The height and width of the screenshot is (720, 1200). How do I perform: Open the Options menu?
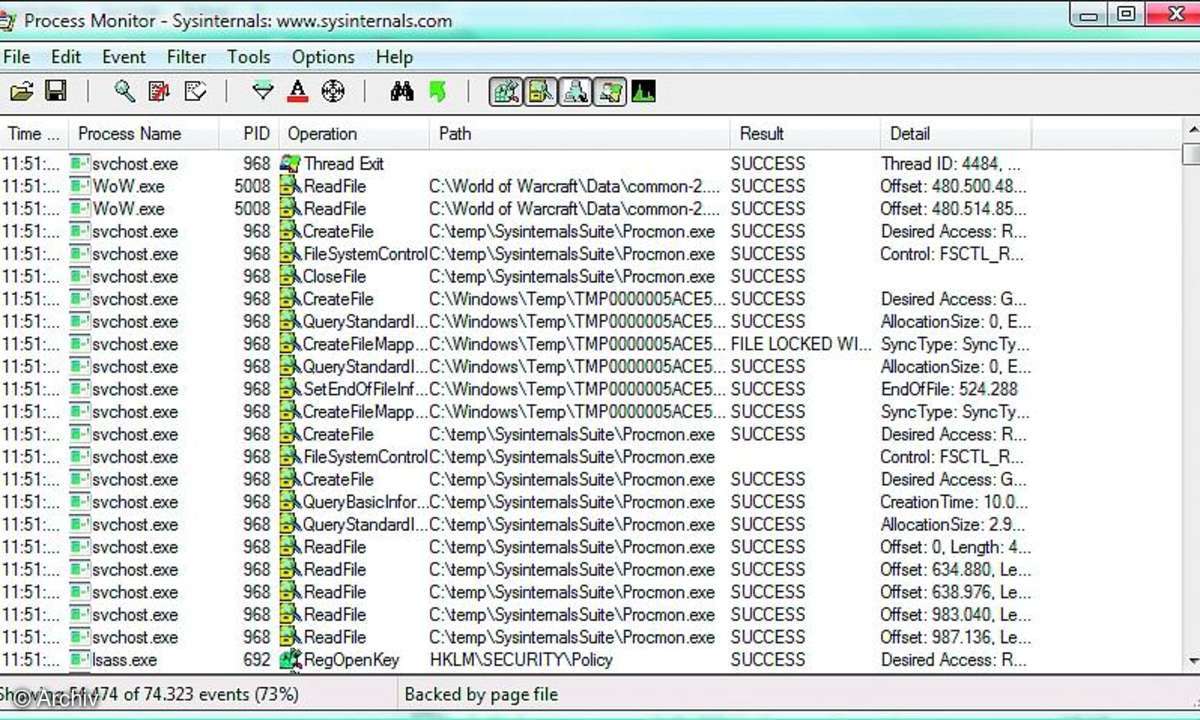(322, 57)
